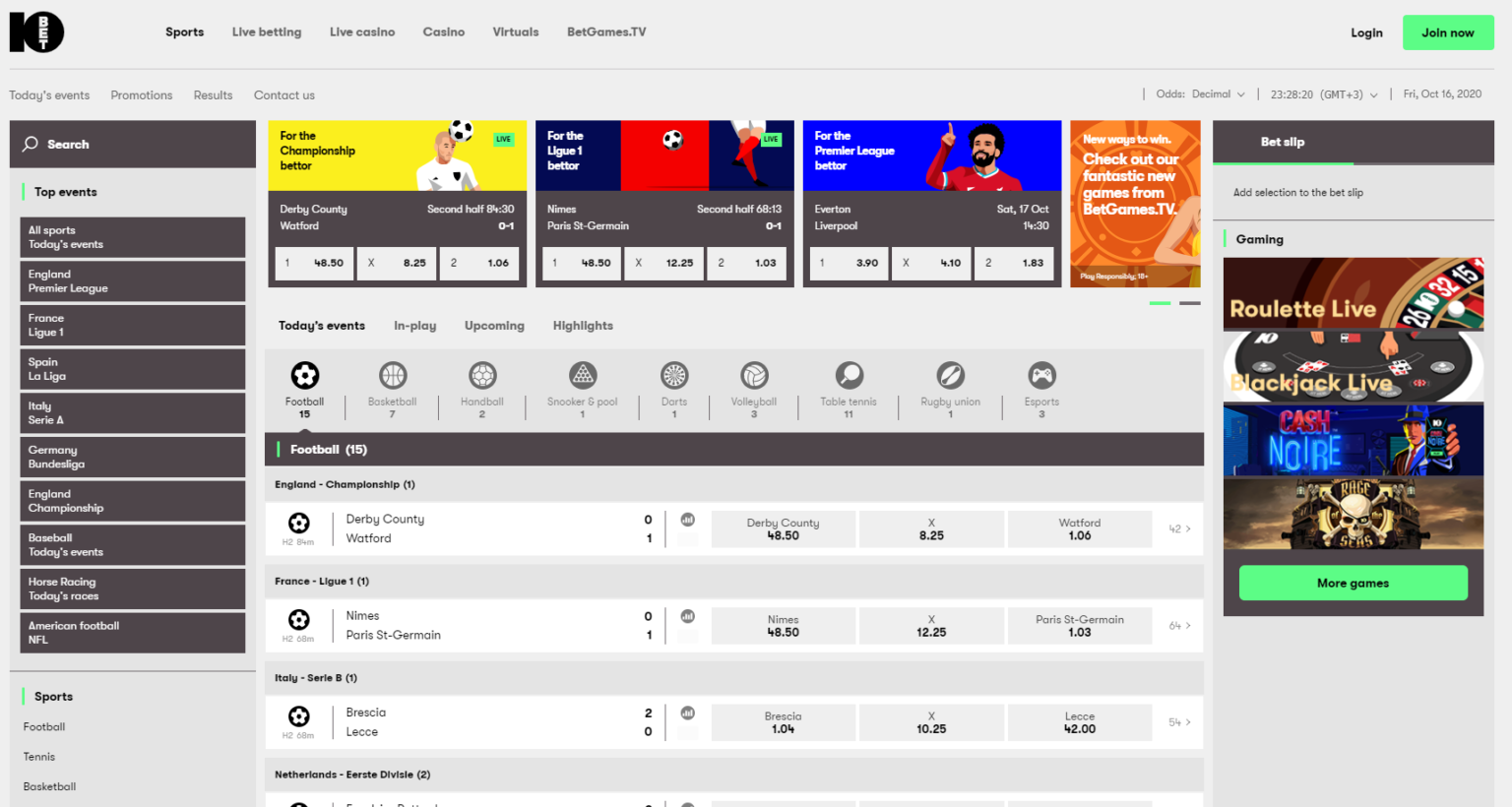Viewport: 1512px width, 807px height.
Task: Open the Live casino menu
Action: pyautogui.click(x=362, y=32)
